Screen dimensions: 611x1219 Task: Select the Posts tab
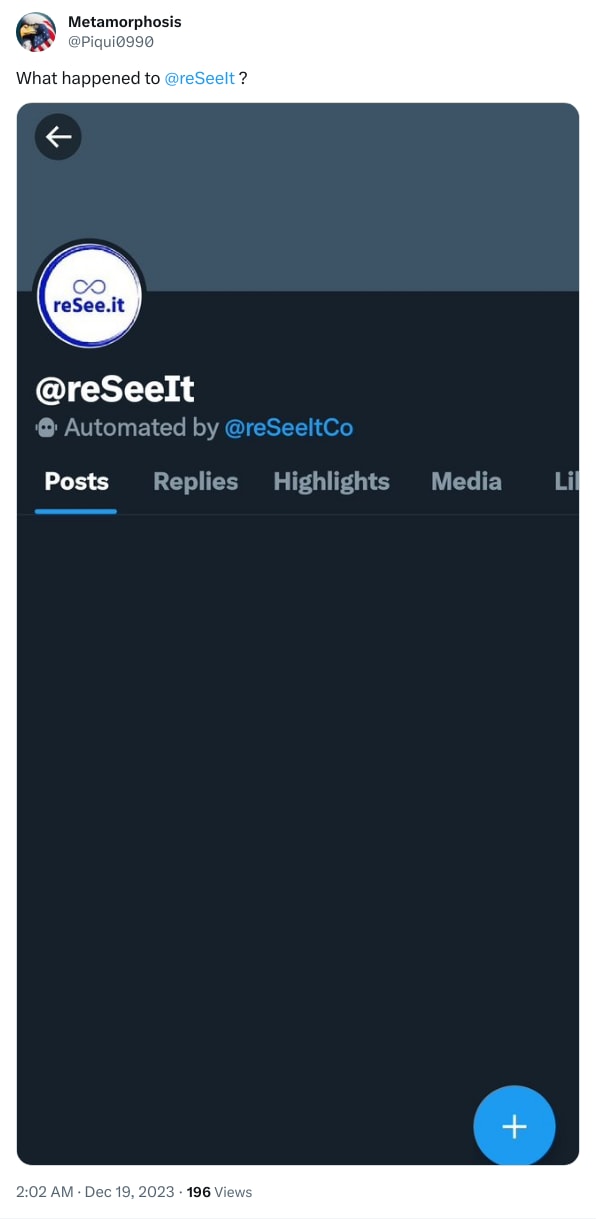[x=76, y=482]
